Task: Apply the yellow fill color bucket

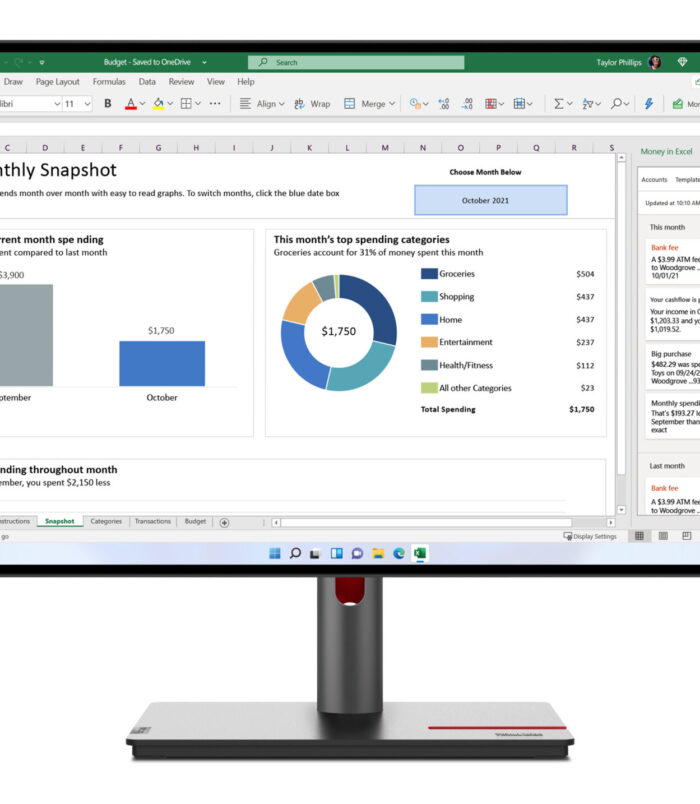Action: [158, 104]
